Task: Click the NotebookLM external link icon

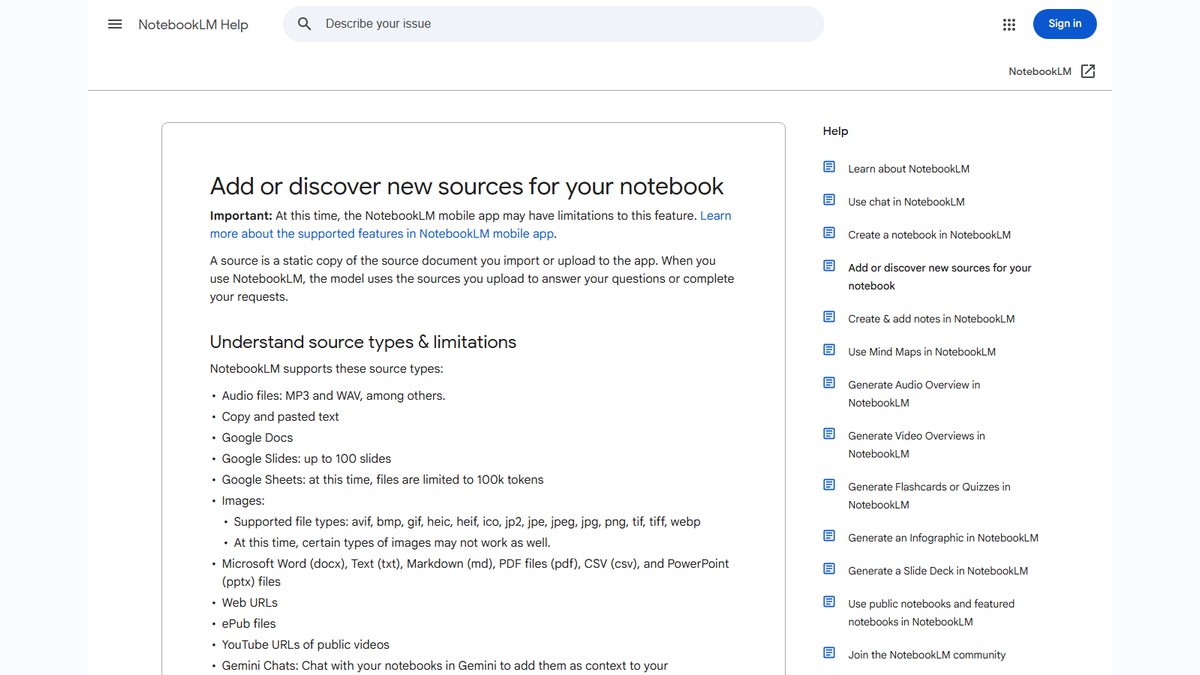Action: (x=1088, y=71)
